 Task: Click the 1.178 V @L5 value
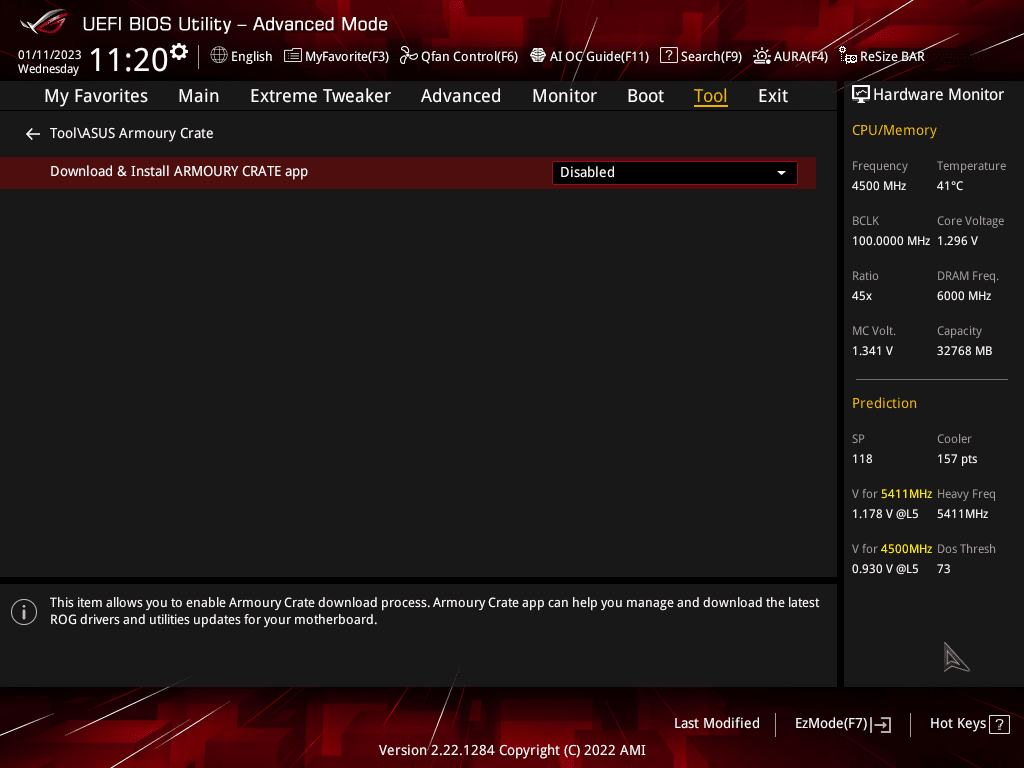[885, 514]
